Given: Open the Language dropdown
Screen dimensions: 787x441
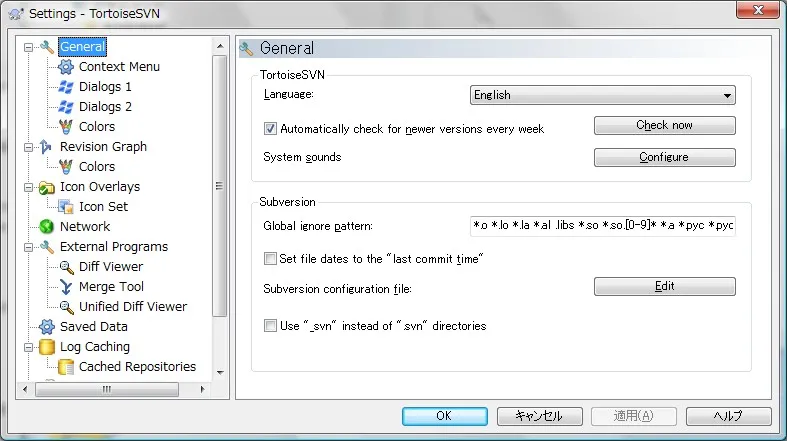Looking at the screenshot, I should 603,95.
